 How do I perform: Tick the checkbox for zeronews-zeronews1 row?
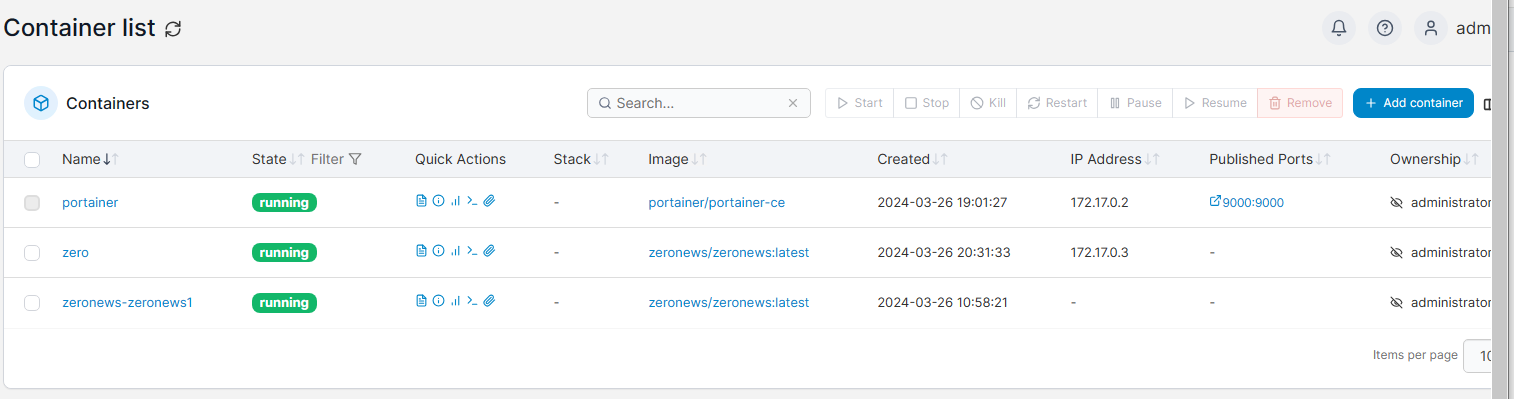coord(32,303)
